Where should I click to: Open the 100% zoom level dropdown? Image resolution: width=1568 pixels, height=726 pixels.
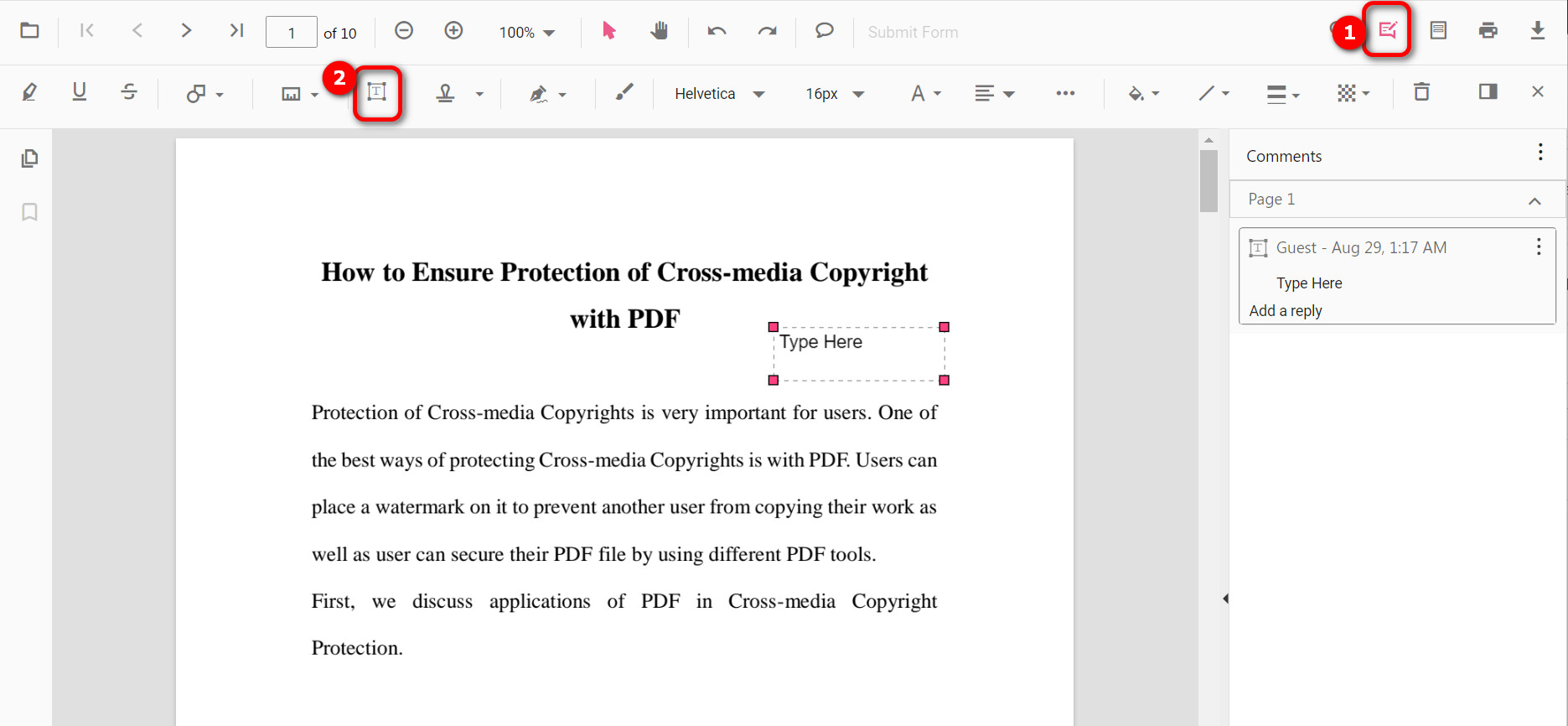coord(527,33)
